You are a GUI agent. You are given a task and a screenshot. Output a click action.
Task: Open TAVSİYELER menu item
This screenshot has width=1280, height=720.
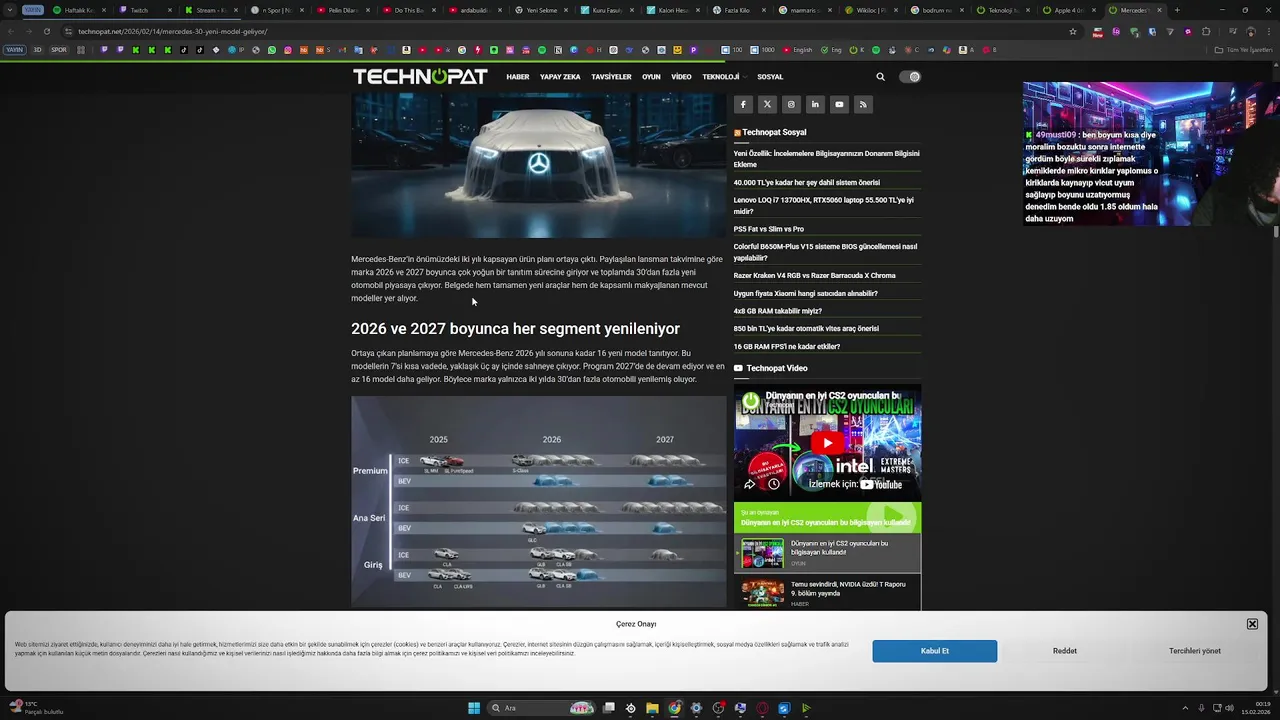[611, 77]
